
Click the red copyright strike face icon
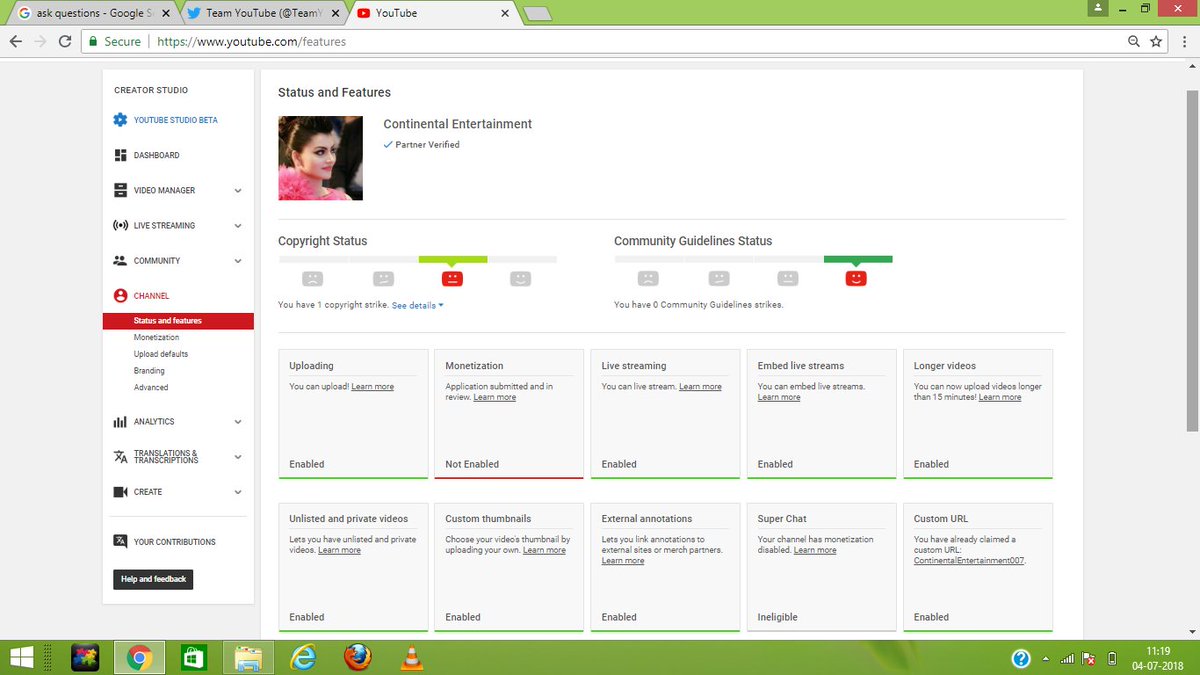pyautogui.click(x=452, y=279)
